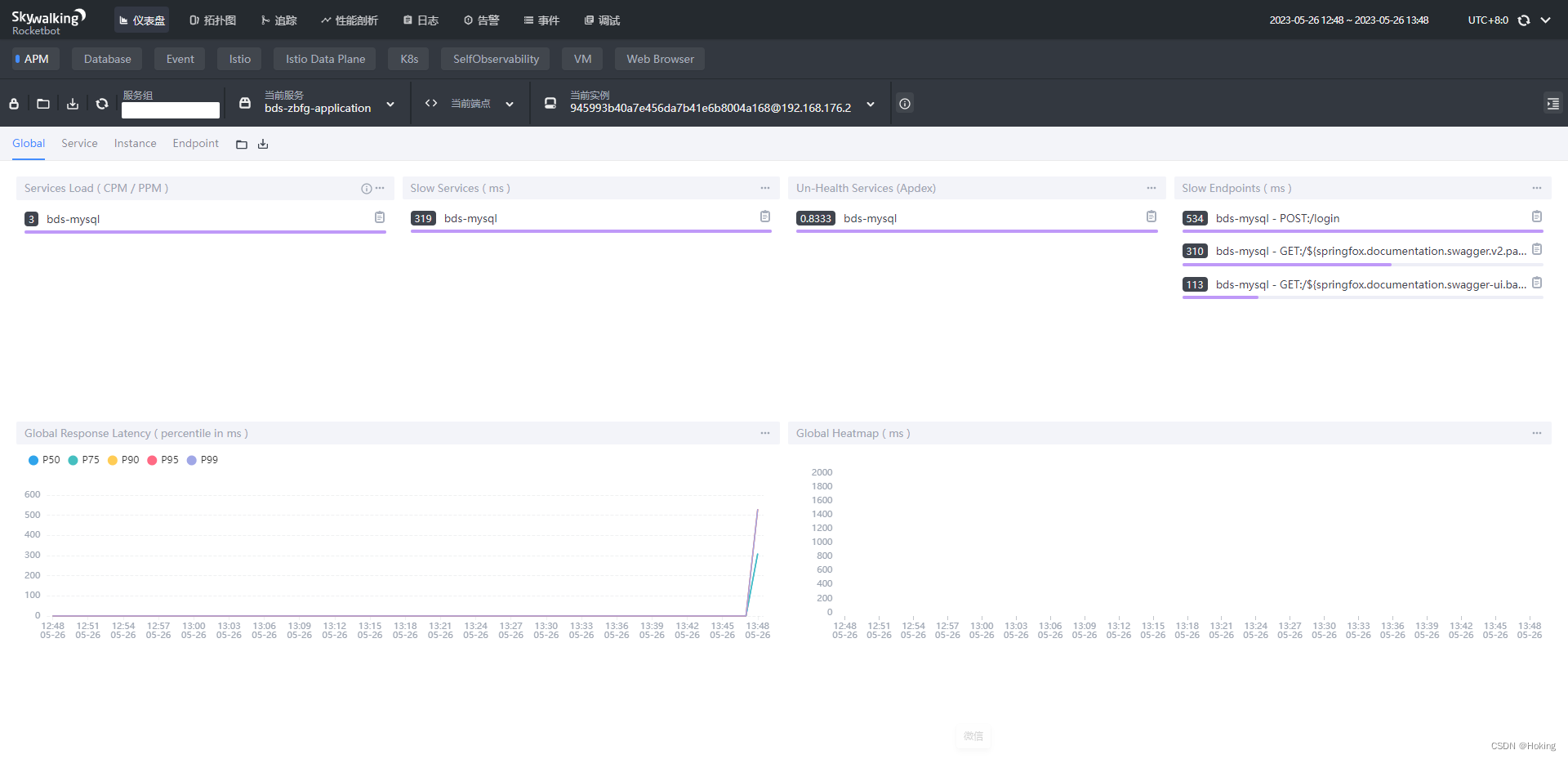The width and height of the screenshot is (1568, 759).
Task: Select the K8s dashboard button
Action: click(x=409, y=59)
